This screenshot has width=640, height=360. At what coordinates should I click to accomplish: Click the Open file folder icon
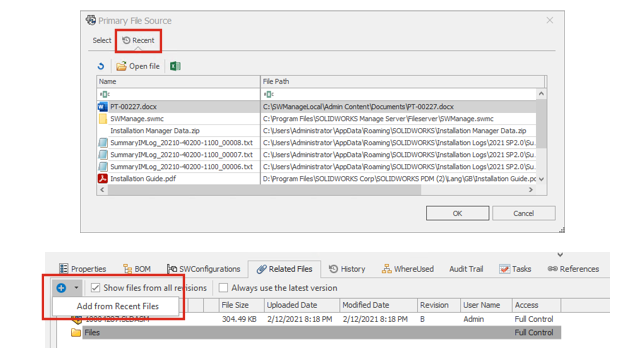click(x=121, y=66)
